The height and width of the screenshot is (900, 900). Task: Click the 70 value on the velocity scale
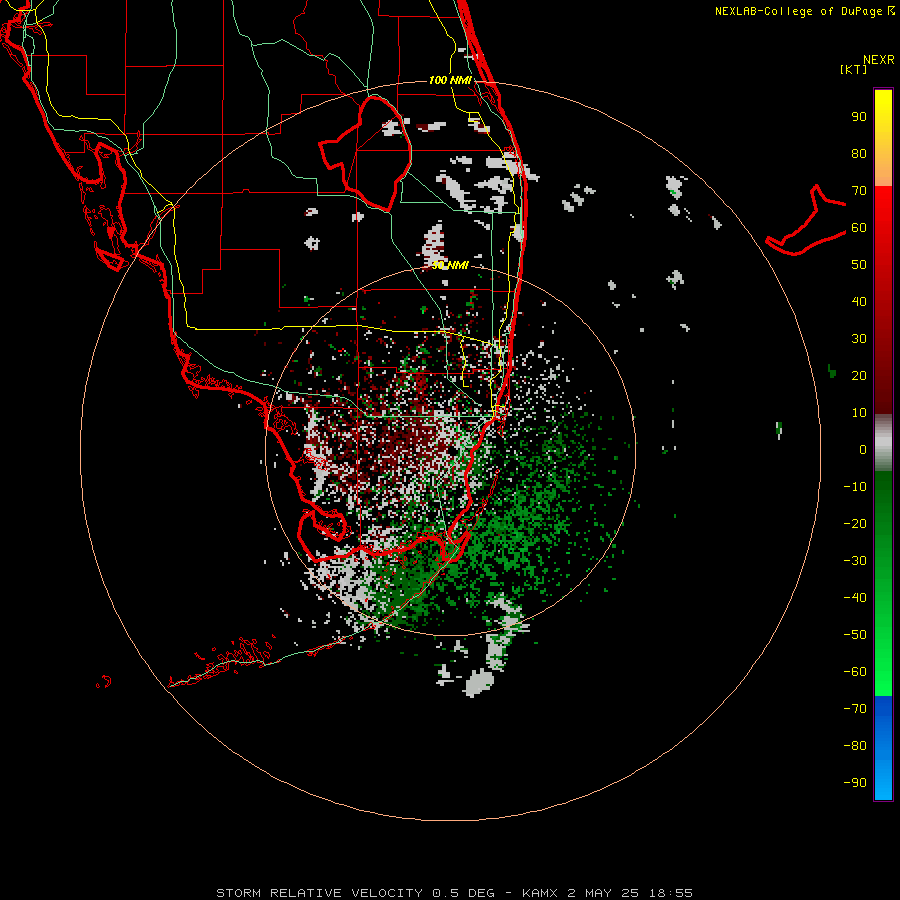pos(859,191)
